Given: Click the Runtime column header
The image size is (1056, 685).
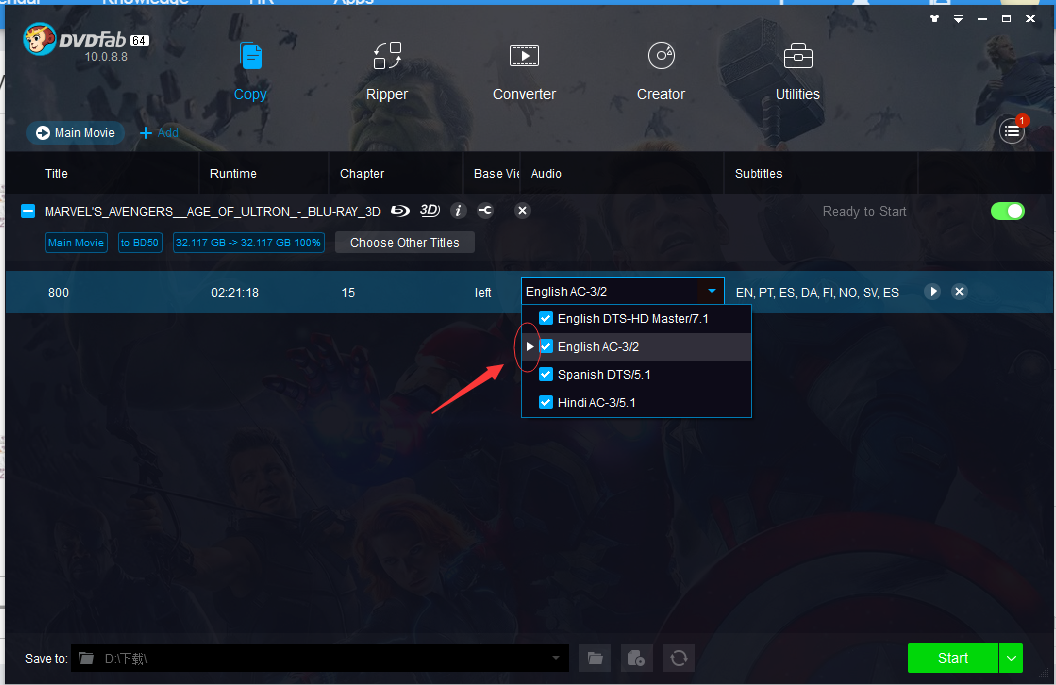Looking at the screenshot, I should [233, 174].
